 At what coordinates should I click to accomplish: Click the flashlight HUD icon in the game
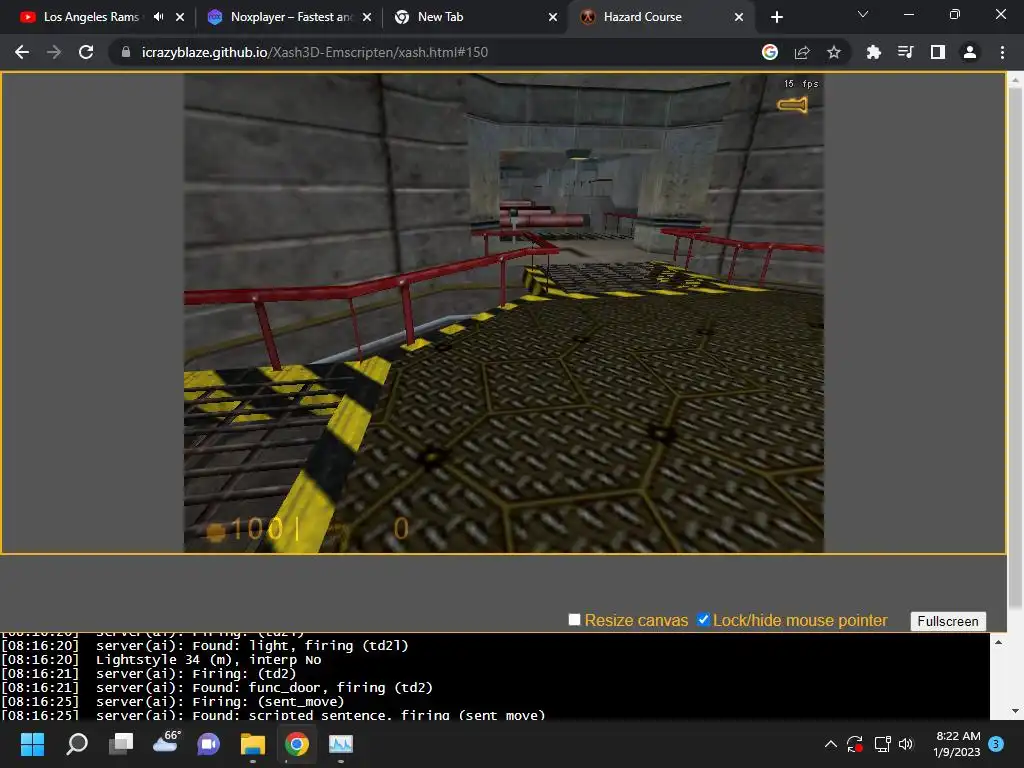[792, 104]
